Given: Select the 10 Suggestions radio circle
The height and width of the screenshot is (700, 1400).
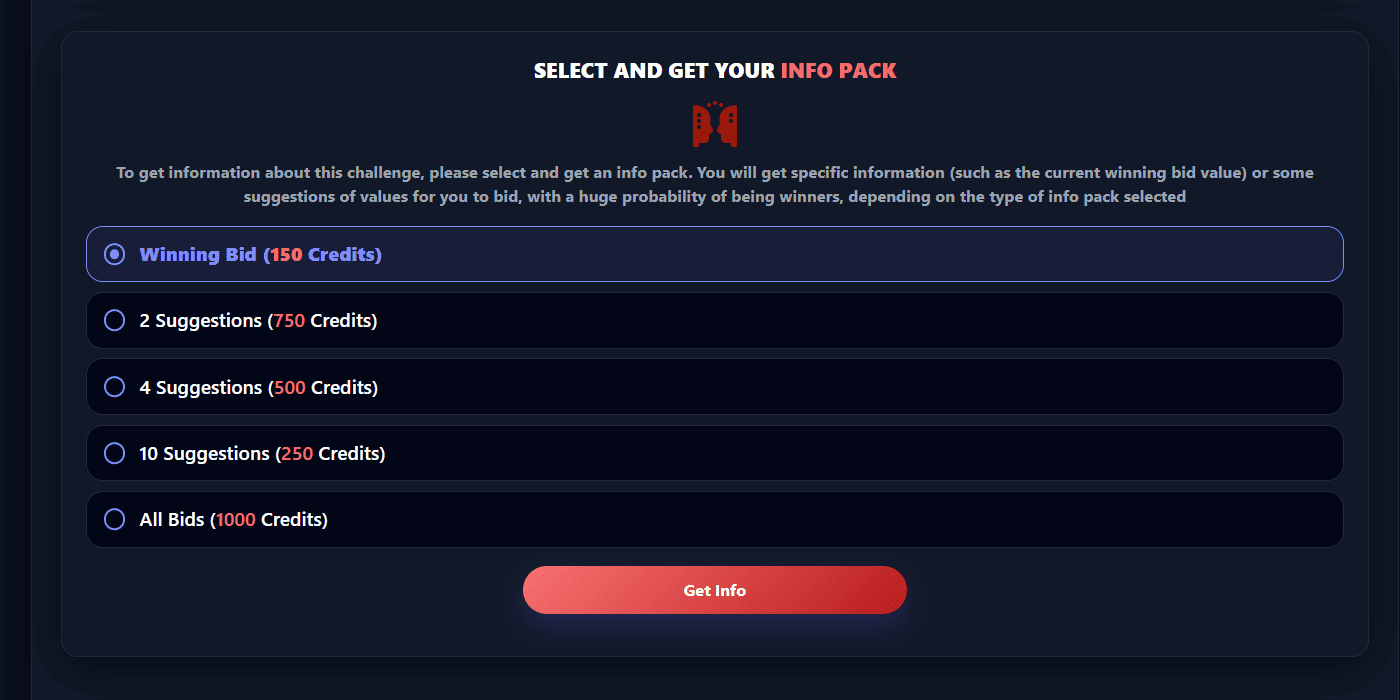Looking at the screenshot, I should click(x=115, y=453).
